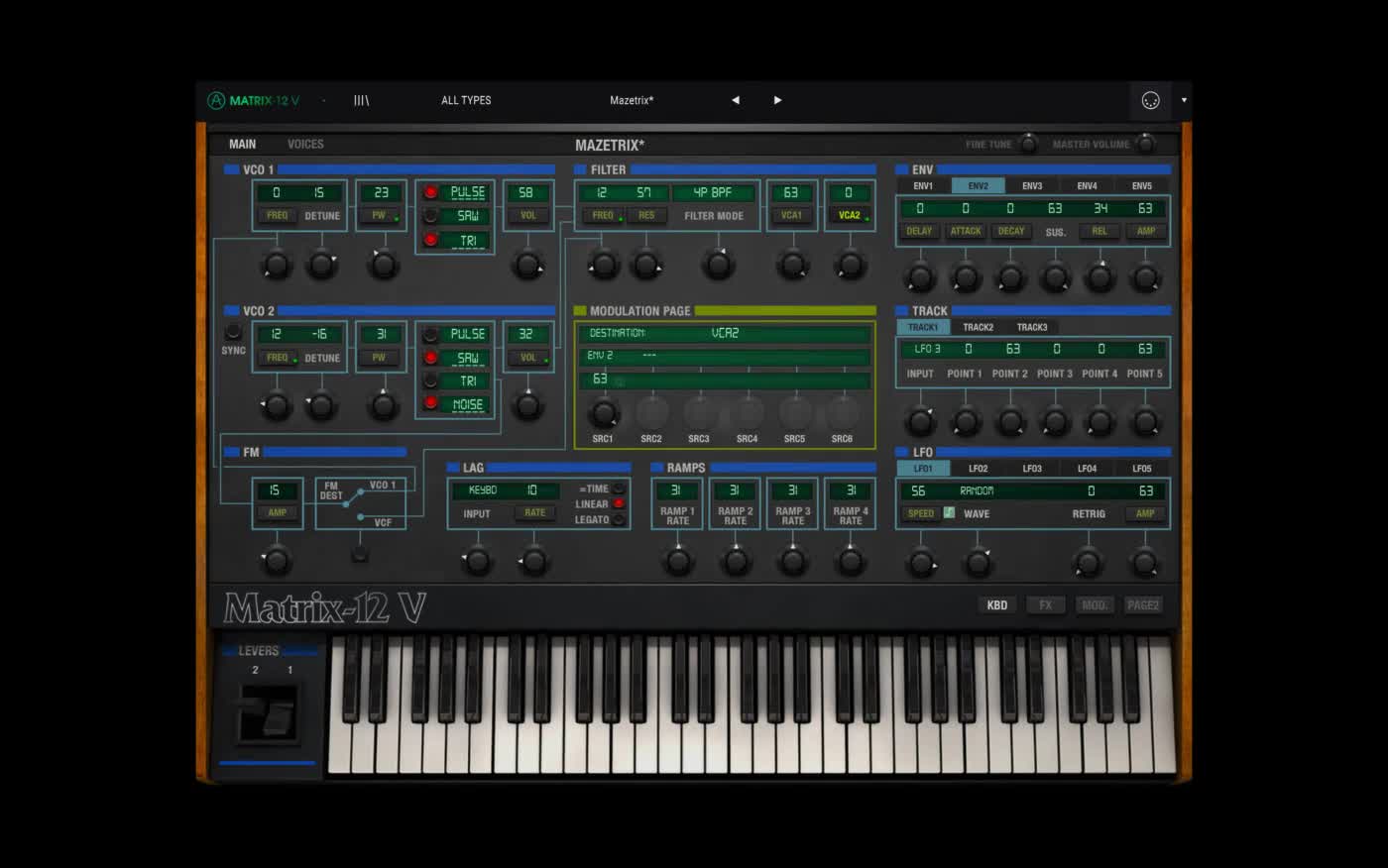The width and height of the screenshot is (1388, 868).
Task: Click the LFO SPEED button
Action: click(x=921, y=513)
